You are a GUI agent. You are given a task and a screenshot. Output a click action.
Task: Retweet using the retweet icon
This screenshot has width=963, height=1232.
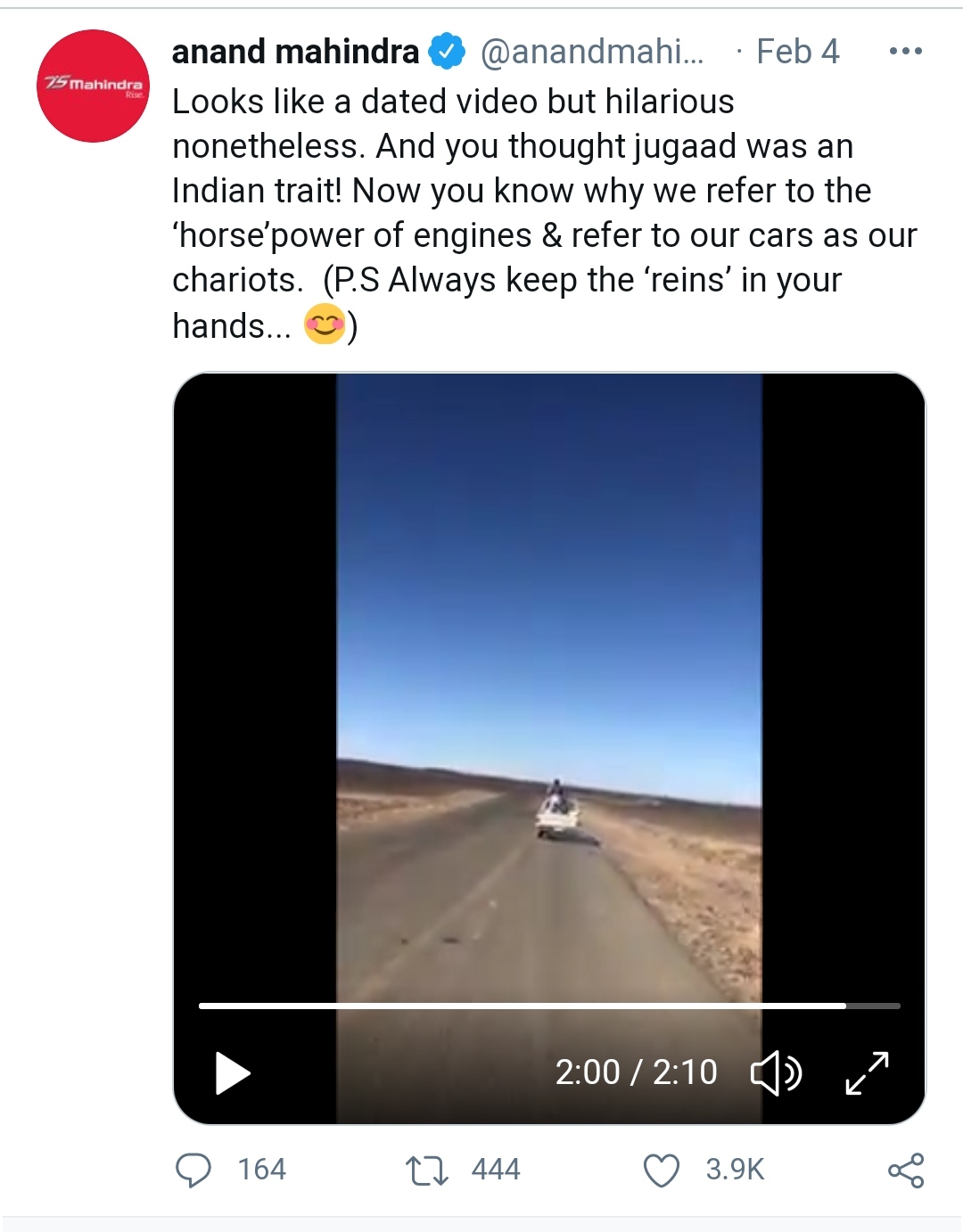click(x=427, y=1170)
